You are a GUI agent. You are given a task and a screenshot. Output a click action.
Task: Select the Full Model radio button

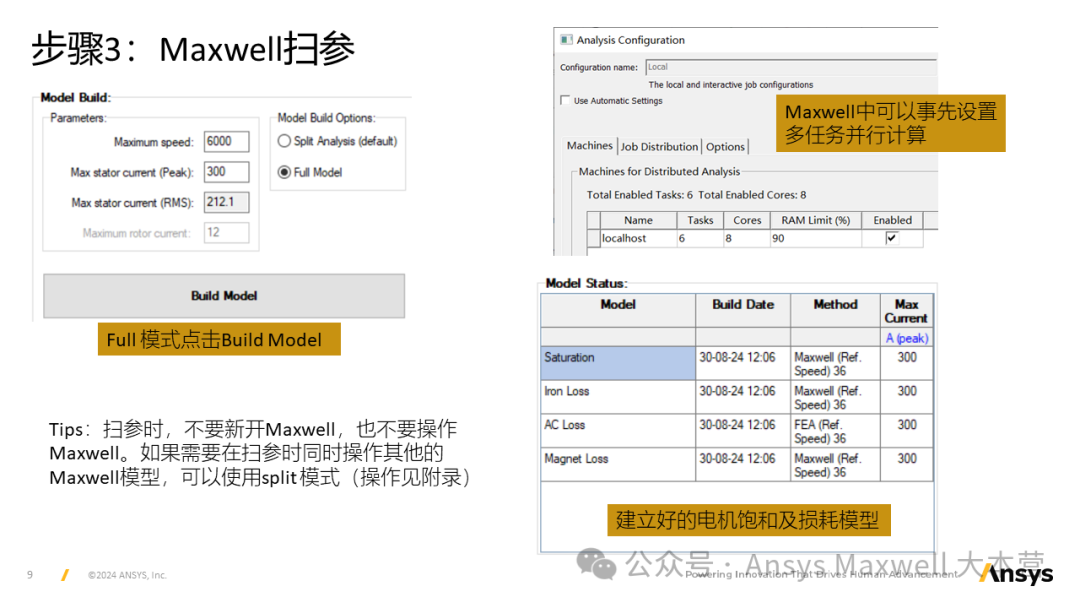[x=284, y=172]
